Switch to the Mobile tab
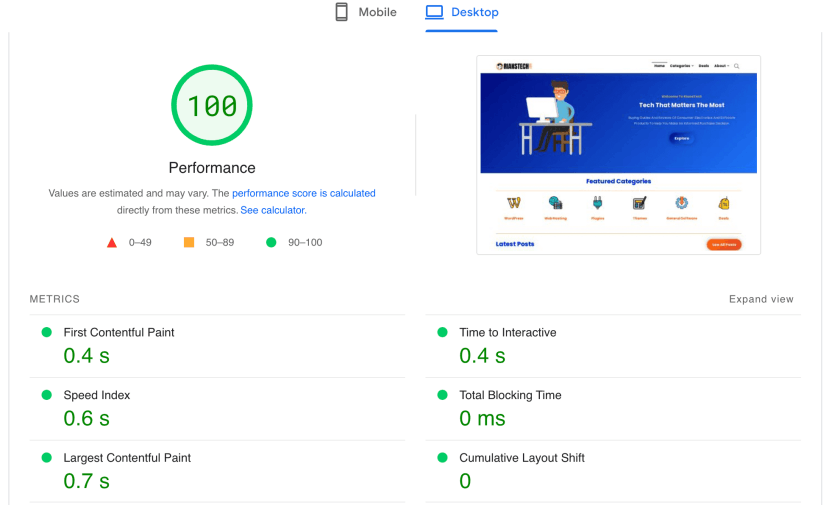 point(366,12)
